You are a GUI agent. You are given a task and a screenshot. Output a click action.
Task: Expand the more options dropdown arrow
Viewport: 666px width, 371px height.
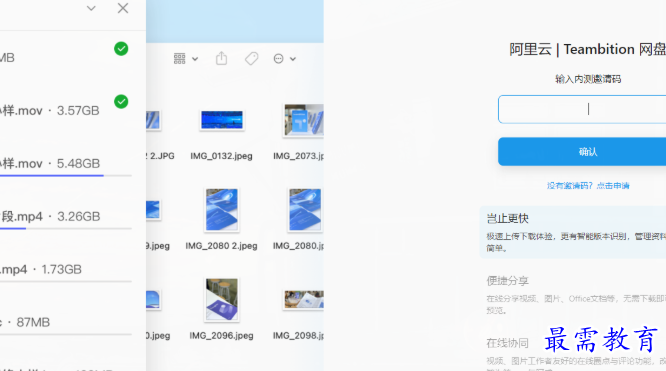(x=293, y=59)
